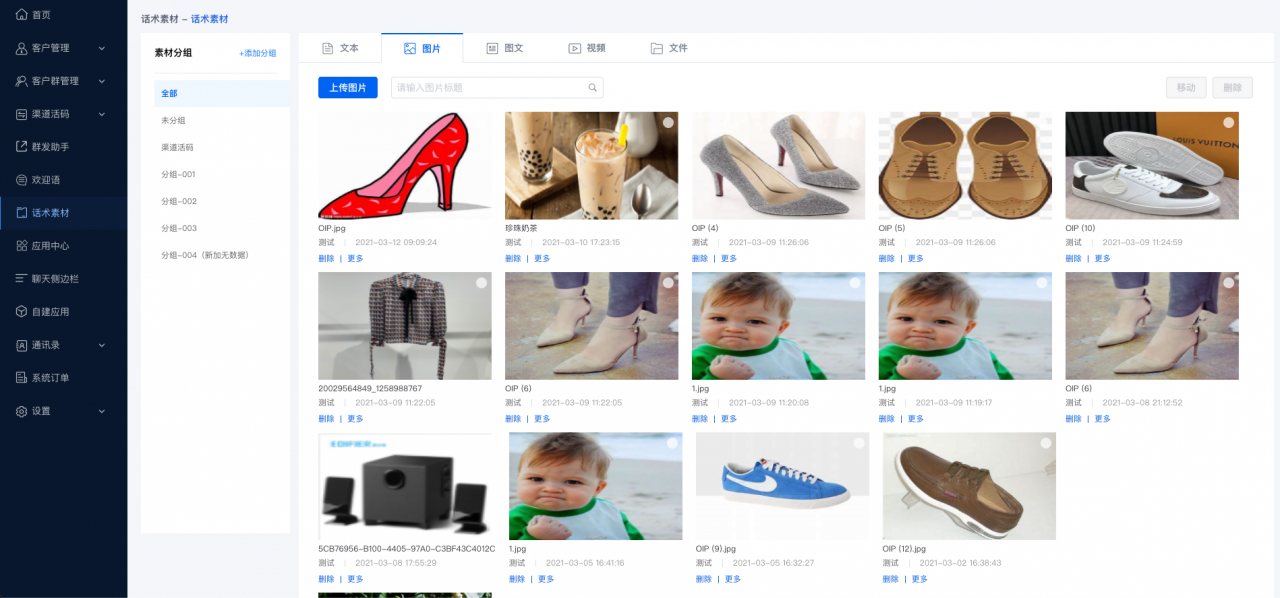
Task: Tick circle on OIP (6) image dated 21:12:52
Action: pos(1229,283)
